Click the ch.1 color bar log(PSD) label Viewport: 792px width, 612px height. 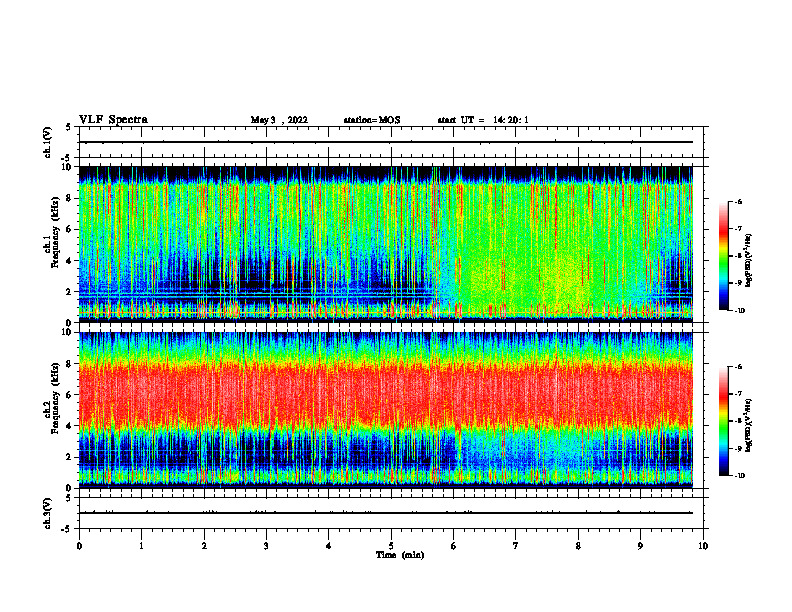(x=749, y=260)
